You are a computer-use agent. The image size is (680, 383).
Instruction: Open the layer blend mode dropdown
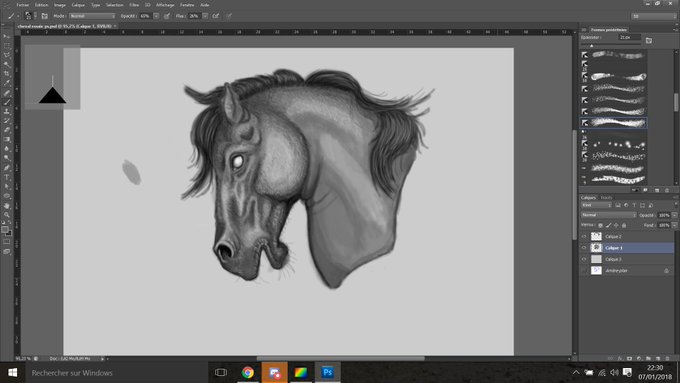[608, 215]
